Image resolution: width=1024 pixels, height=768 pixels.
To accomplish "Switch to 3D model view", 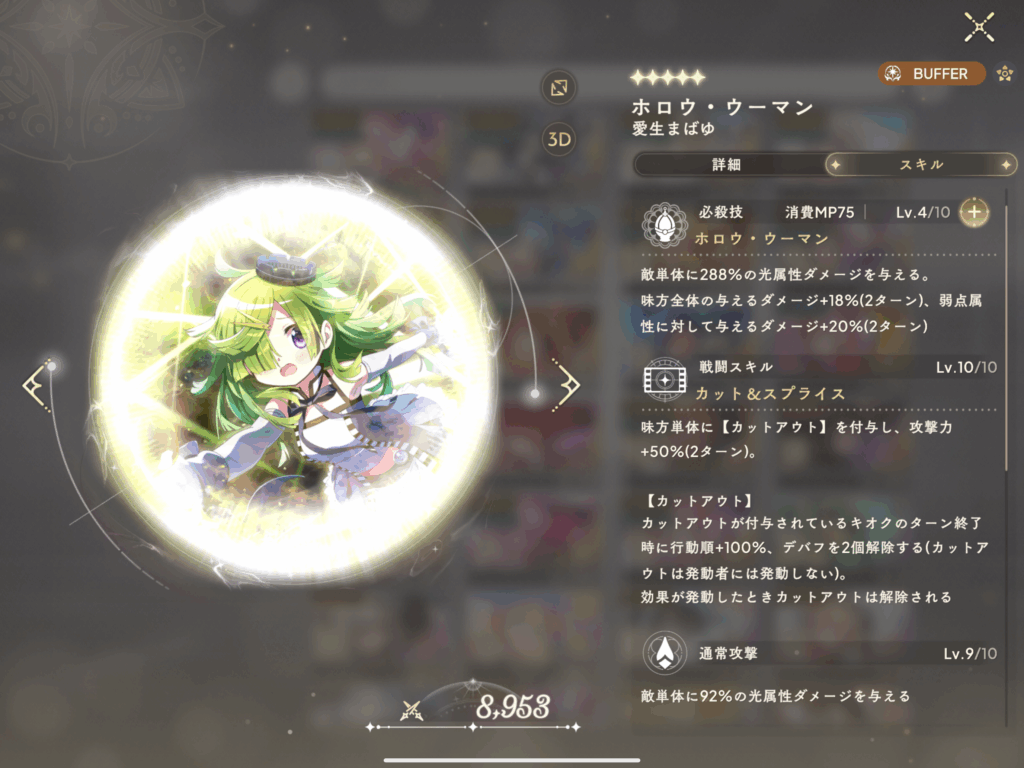I will tap(559, 139).
